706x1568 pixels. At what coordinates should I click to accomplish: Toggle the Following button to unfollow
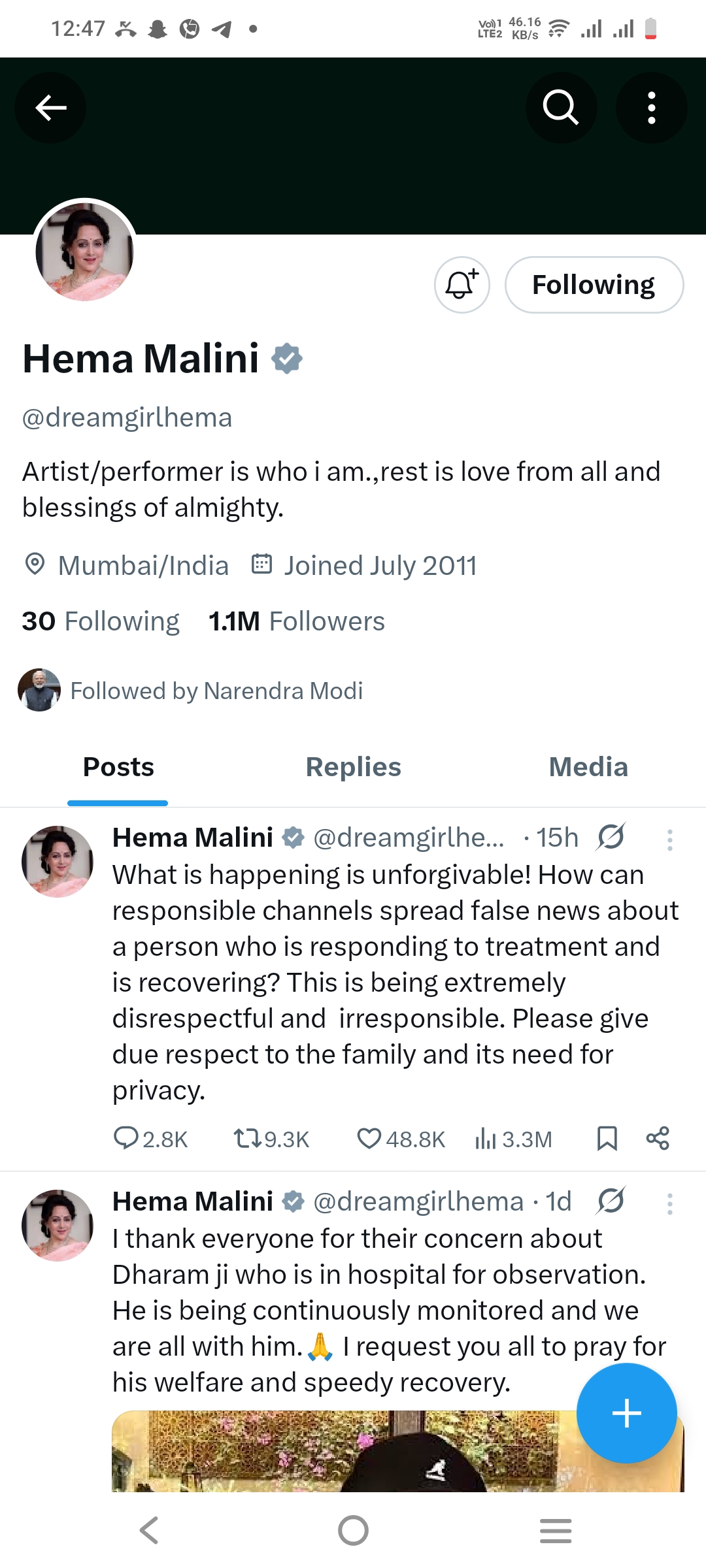(x=594, y=285)
